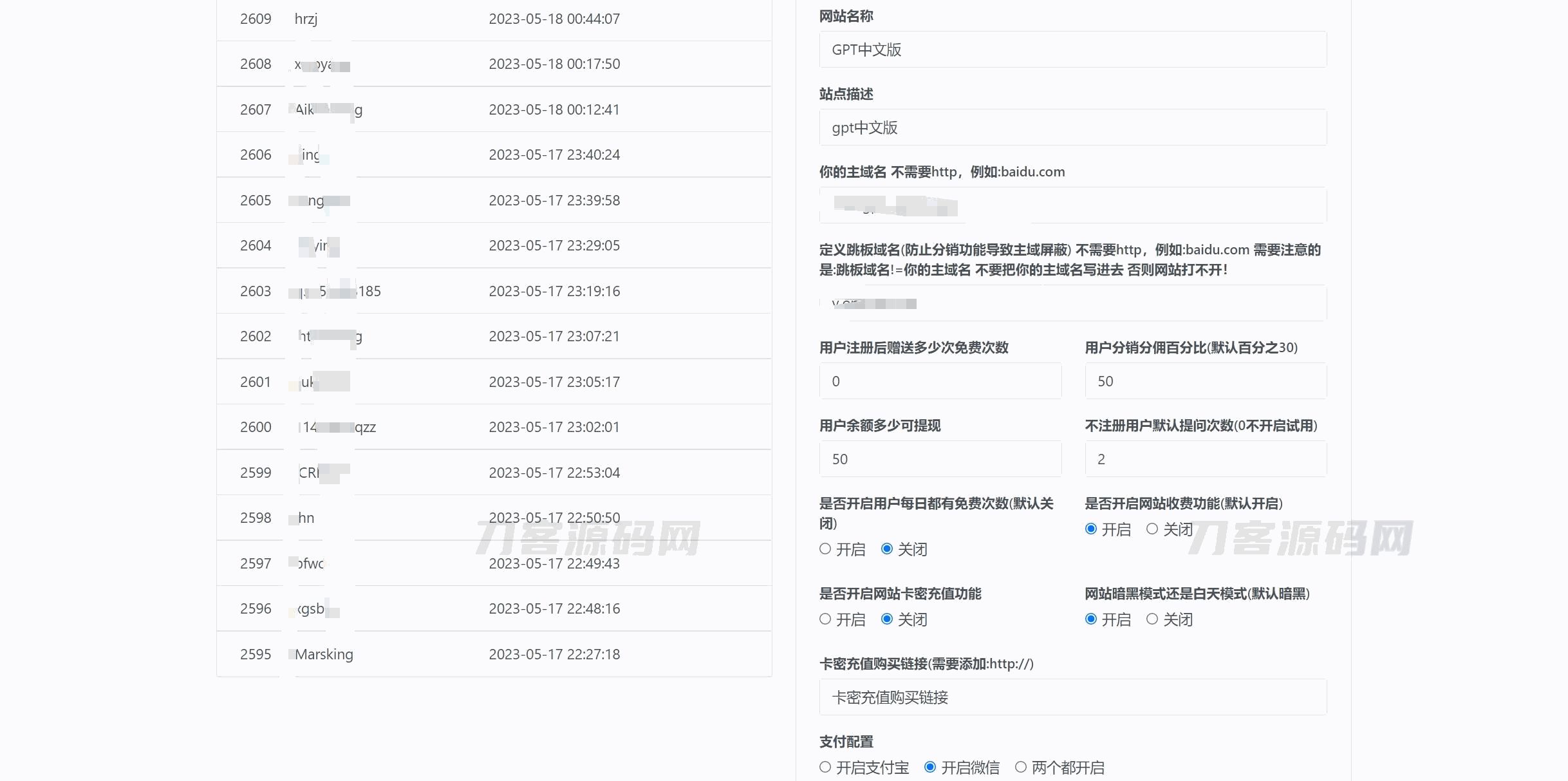Viewport: 1568px width, 781px height.
Task: Select 两个都开启 payment option
Action: tap(1022, 767)
